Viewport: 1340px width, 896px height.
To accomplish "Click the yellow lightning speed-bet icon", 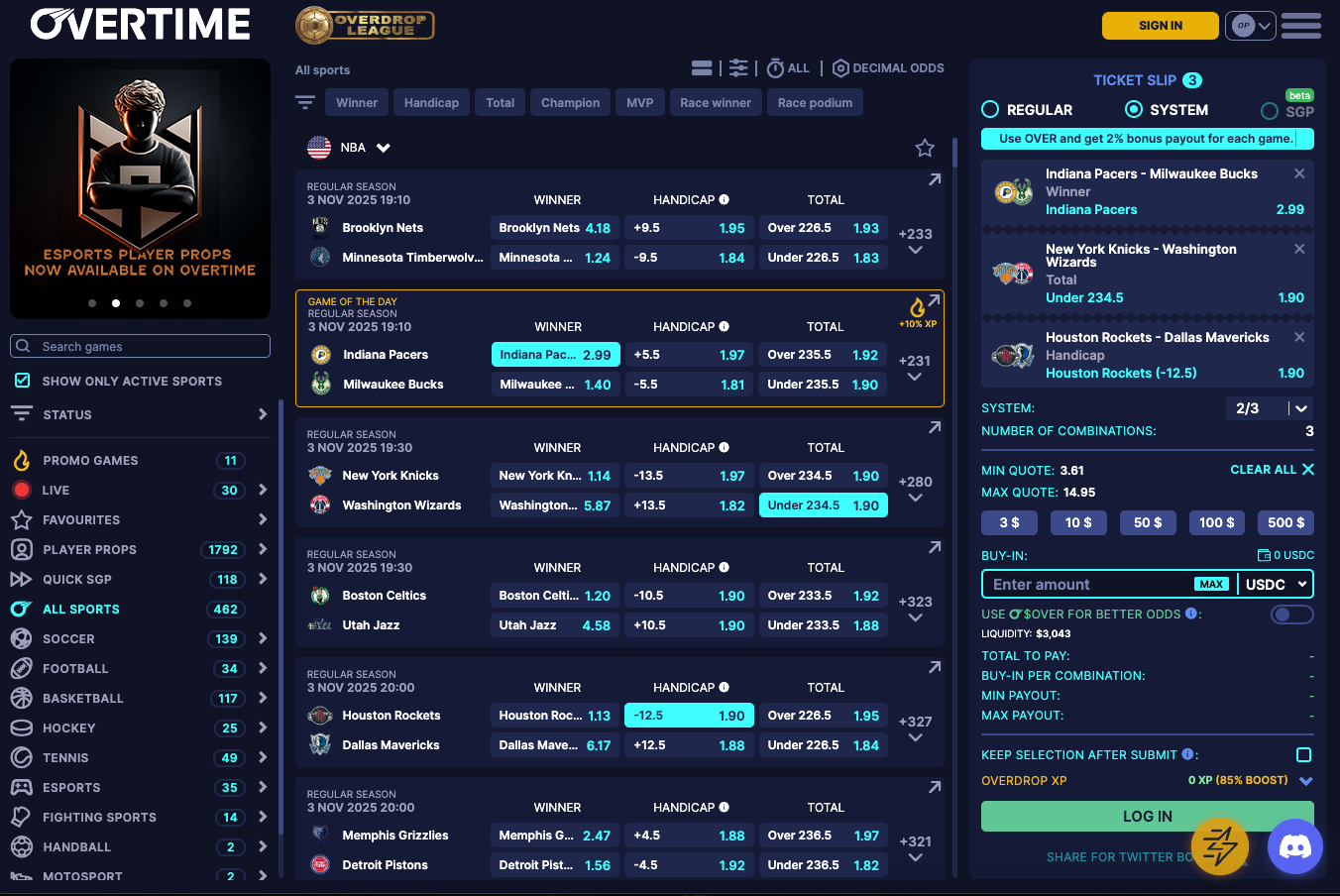I will click(x=1220, y=846).
